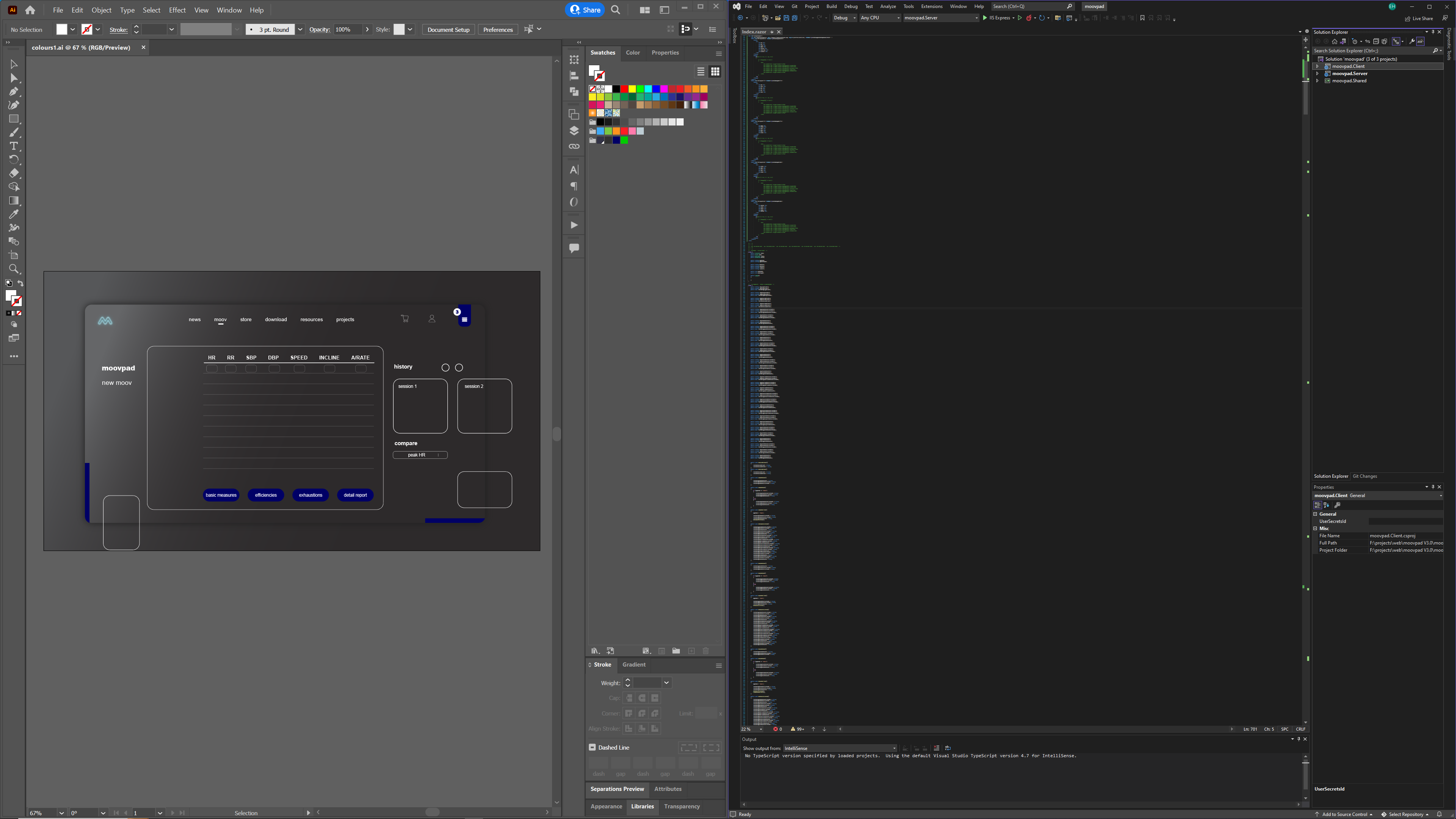This screenshot has height=819, width=1456.
Task: Open the Object menu in Illustrator
Action: (101, 10)
